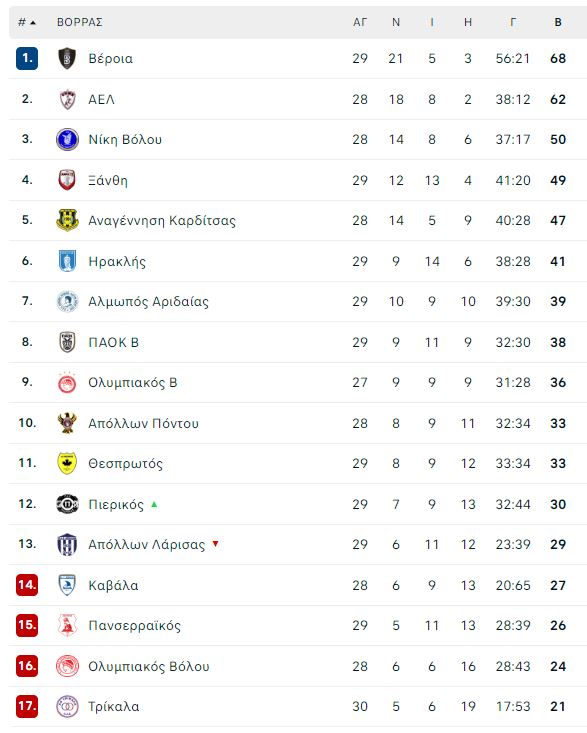Click the blue rank 1 position badge
The image size is (587, 733).
(27, 58)
